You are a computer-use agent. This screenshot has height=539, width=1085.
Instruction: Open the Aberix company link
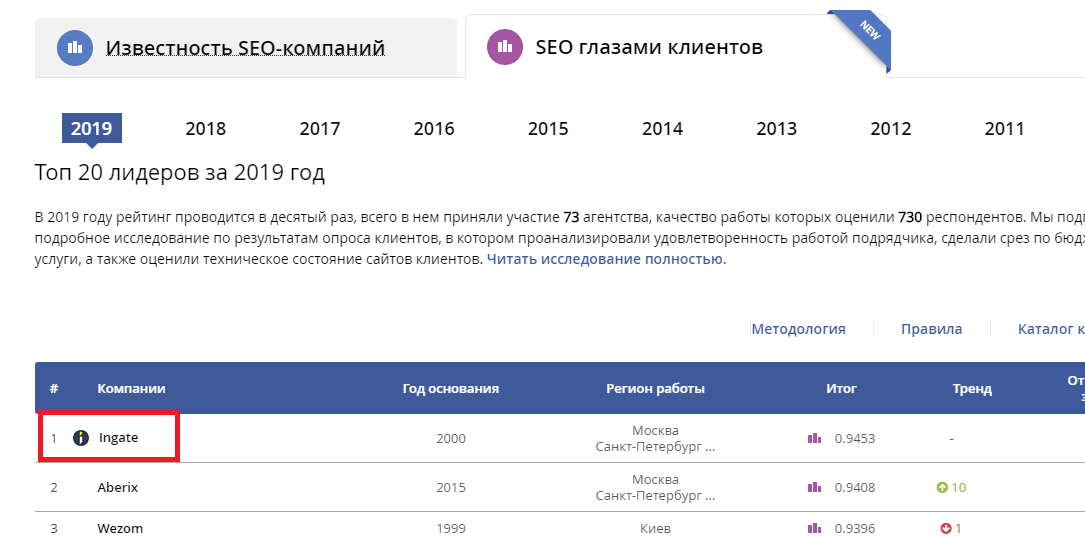click(x=117, y=488)
